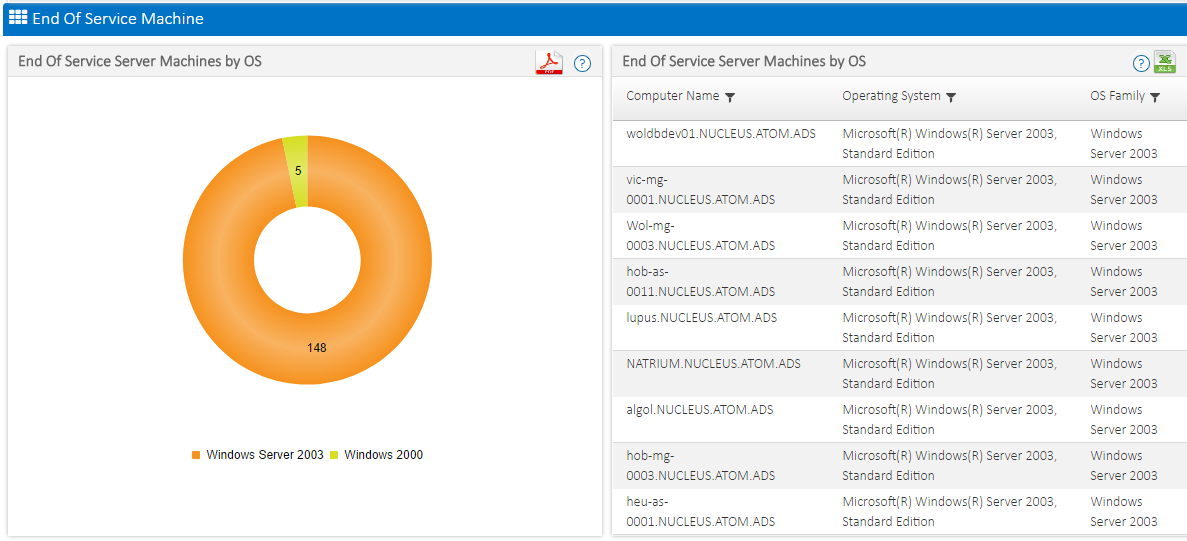Toggle Windows 2000 legend entry
The height and width of the screenshot is (541, 1187).
[x=376, y=455]
